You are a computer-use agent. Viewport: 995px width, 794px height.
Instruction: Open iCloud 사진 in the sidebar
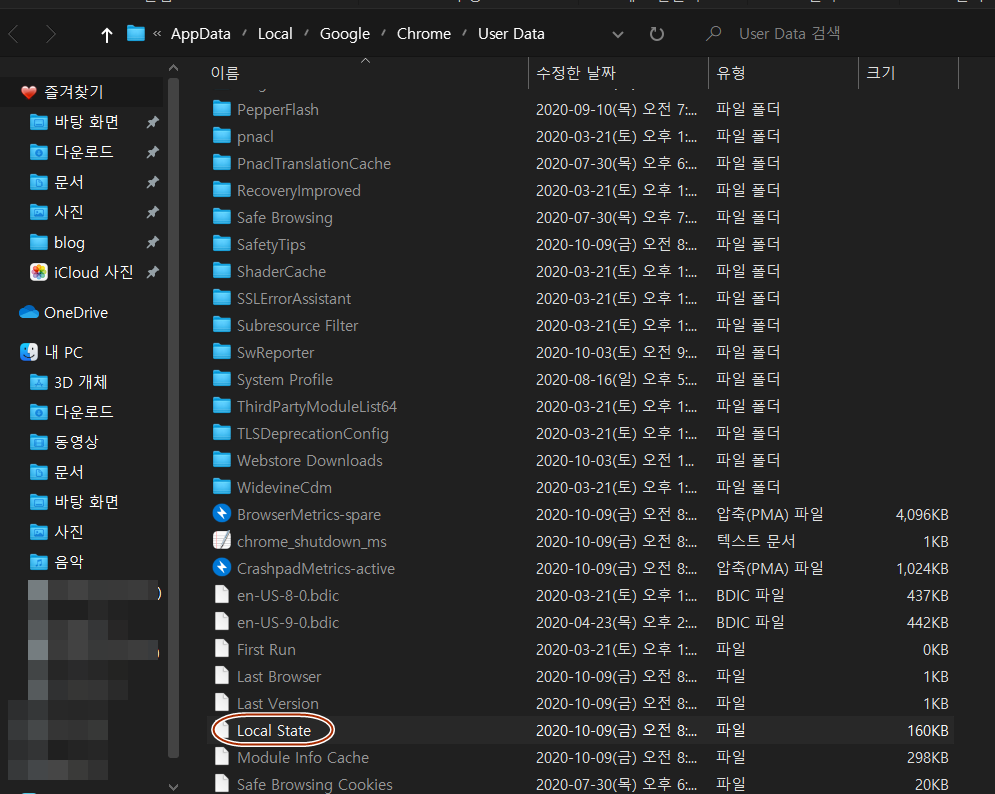93,272
